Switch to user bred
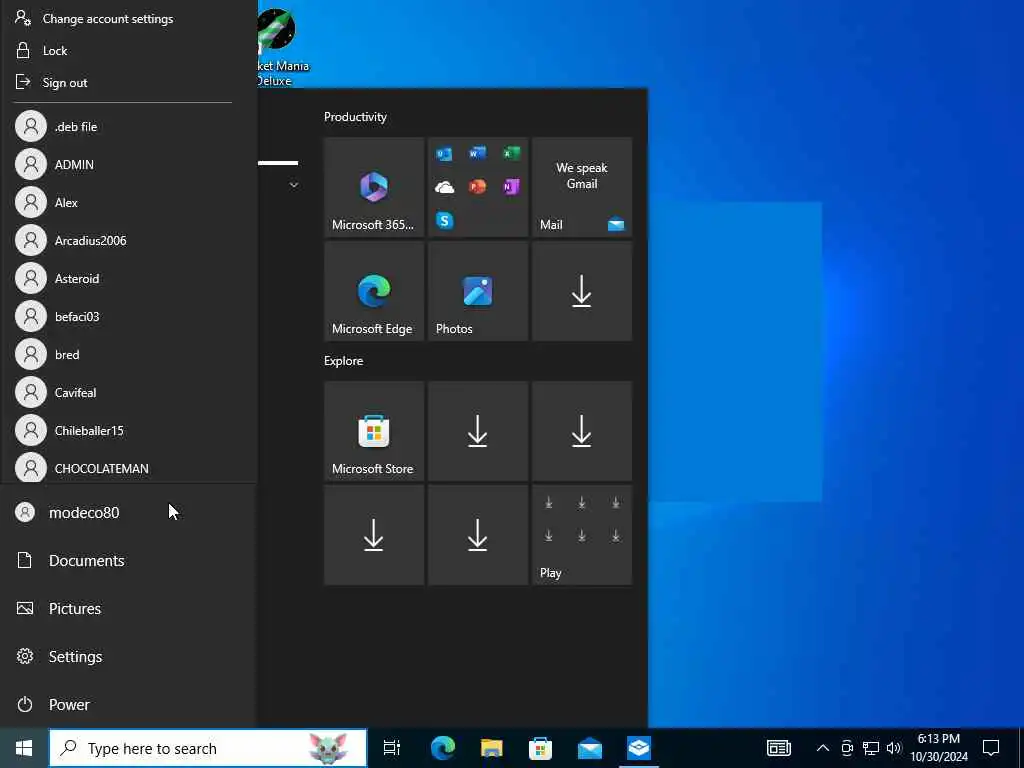Image resolution: width=1024 pixels, height=768 pixels. 129,354
